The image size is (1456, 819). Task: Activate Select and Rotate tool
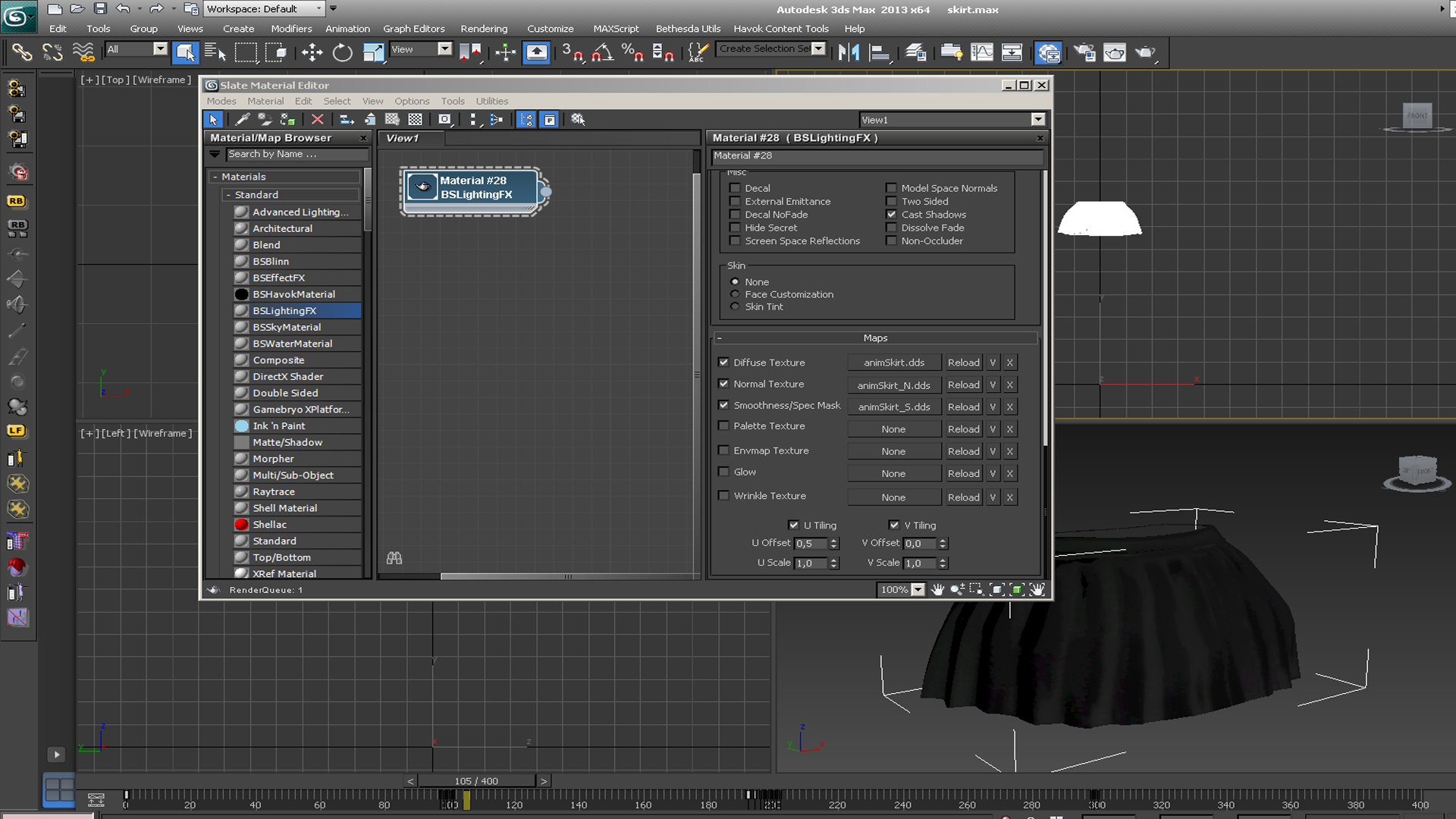point(342,52)
